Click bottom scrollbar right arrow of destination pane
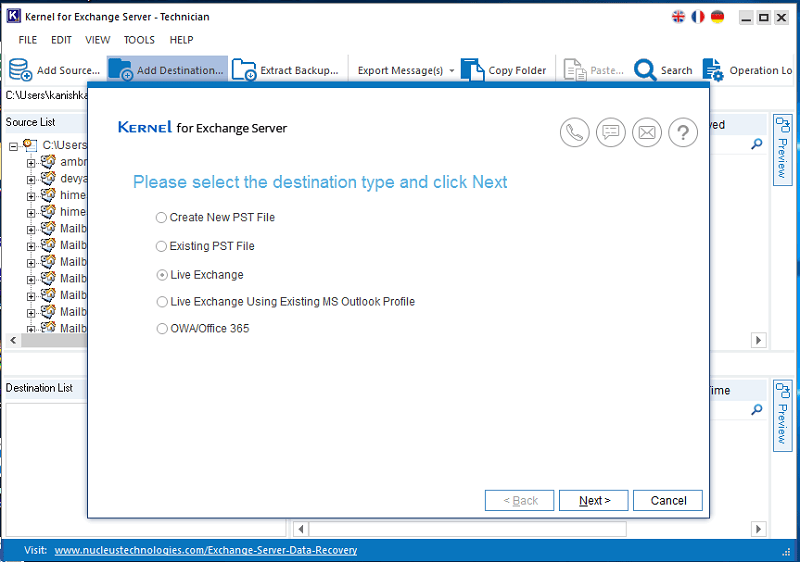 tap(759, 529)
